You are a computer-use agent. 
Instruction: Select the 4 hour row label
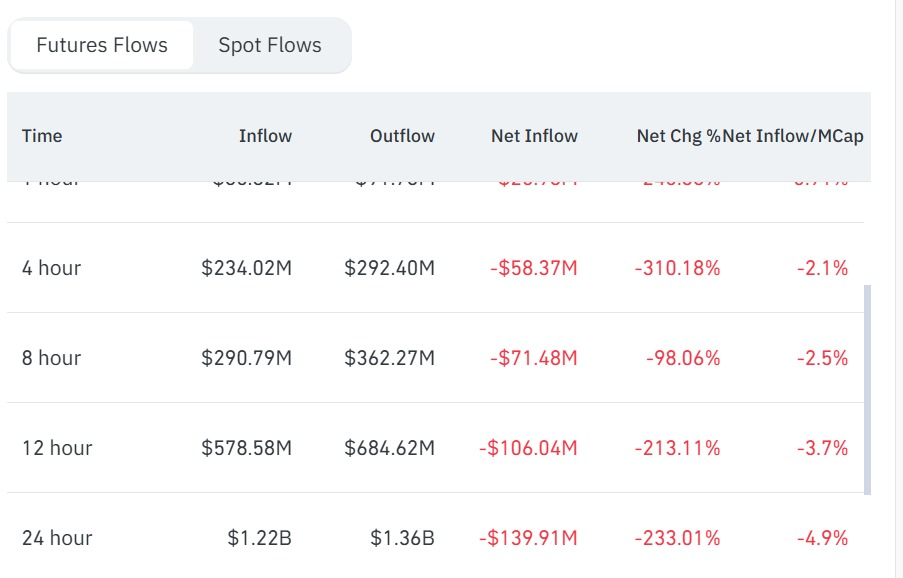click(51, 268)
